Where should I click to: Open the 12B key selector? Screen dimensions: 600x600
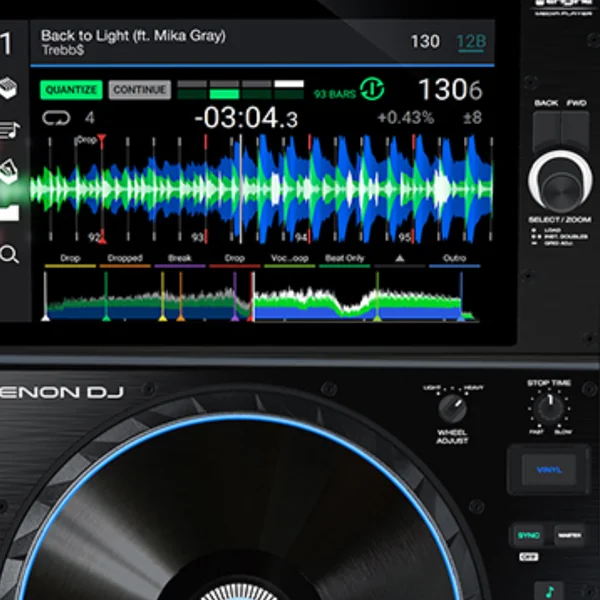click(x=471, y=42)
